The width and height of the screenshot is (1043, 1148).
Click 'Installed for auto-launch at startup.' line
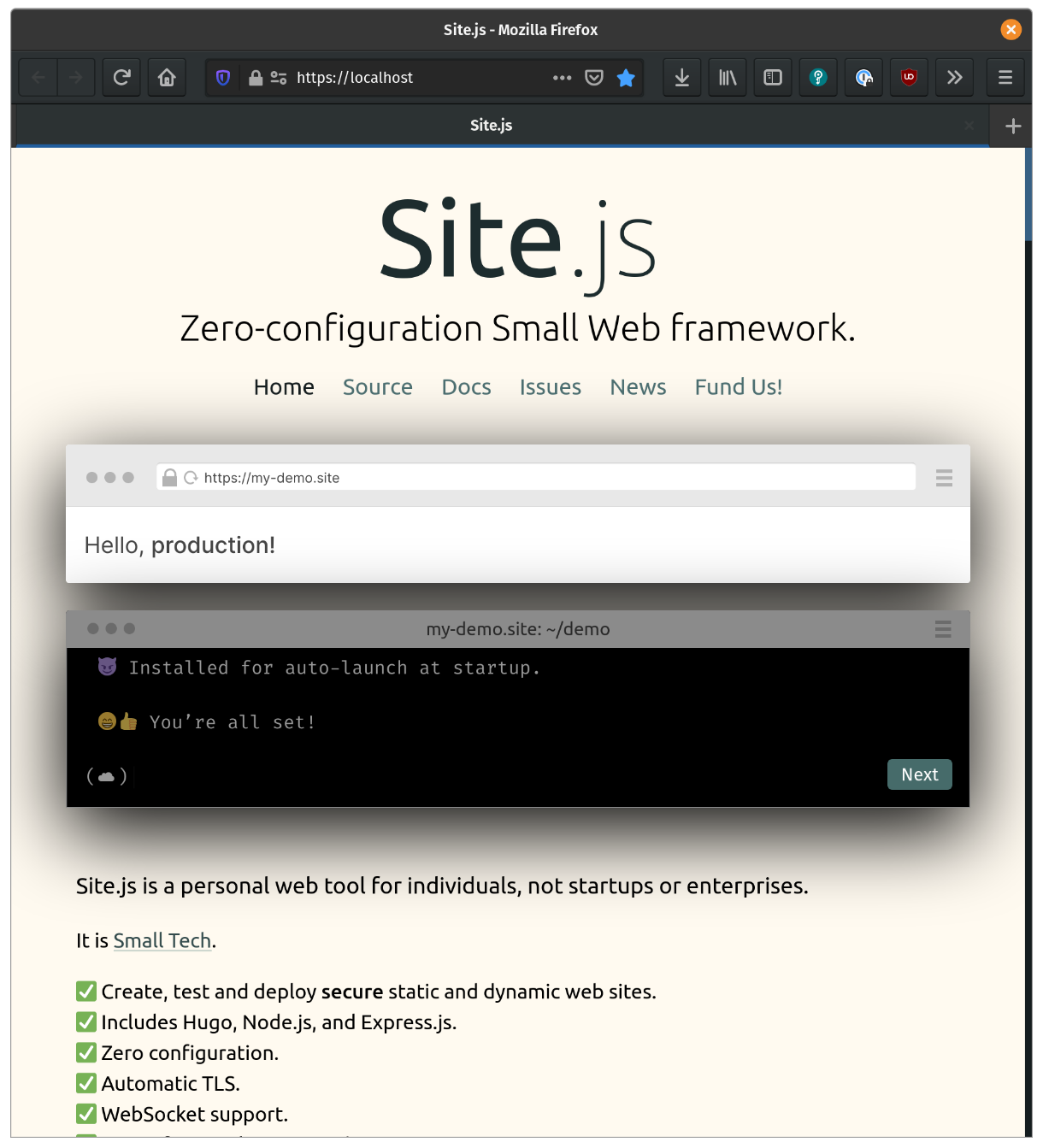334,668
